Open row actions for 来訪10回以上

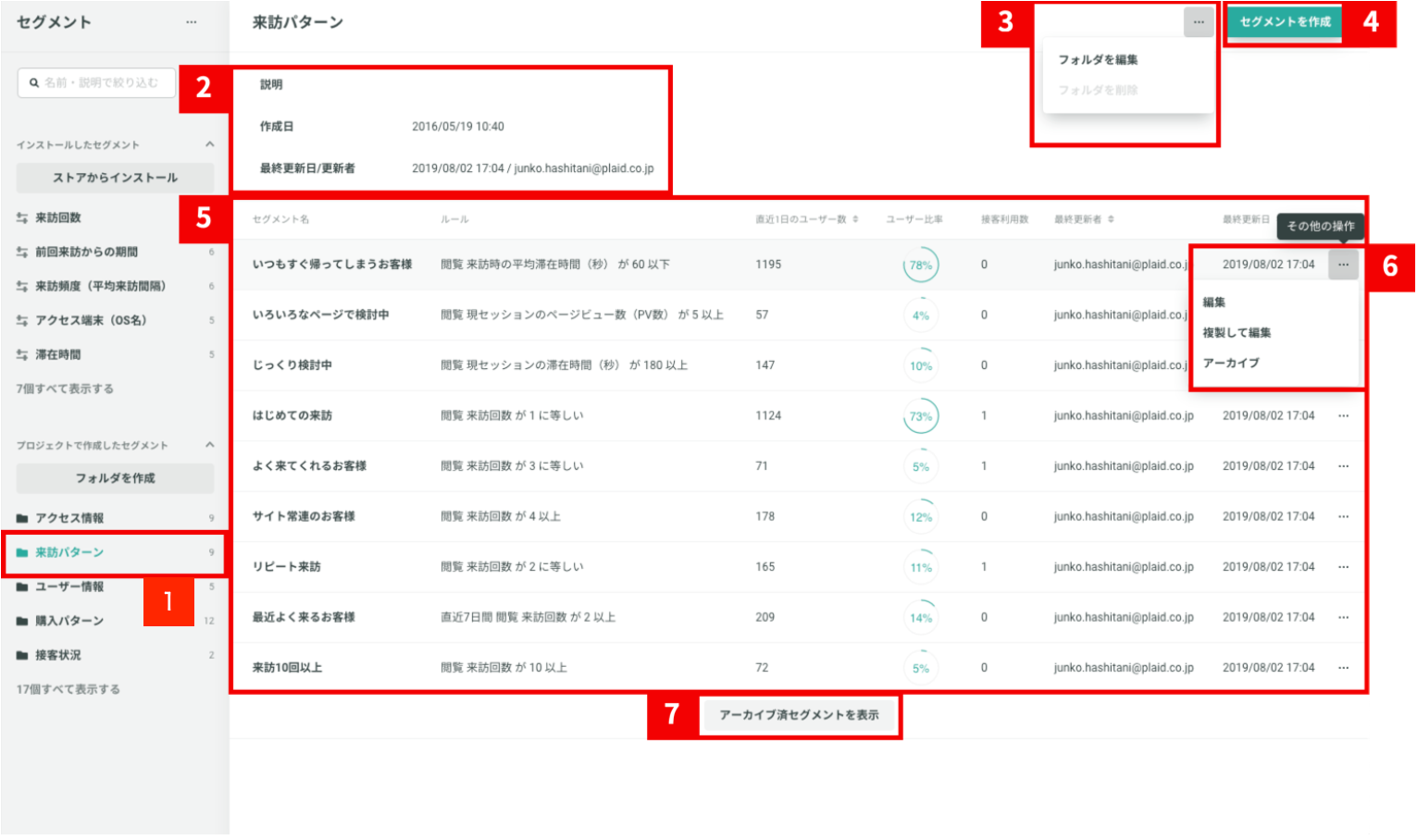point(1343,668)
